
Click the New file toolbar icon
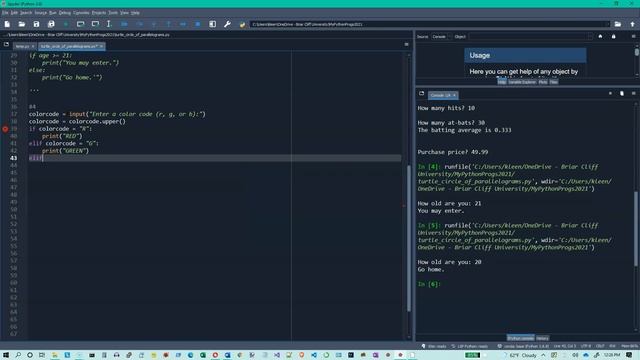point(7,24)
